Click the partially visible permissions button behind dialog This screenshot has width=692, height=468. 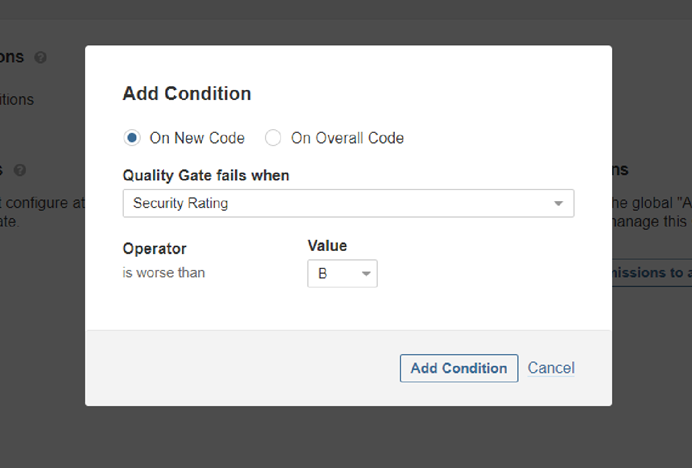point(652,273)
